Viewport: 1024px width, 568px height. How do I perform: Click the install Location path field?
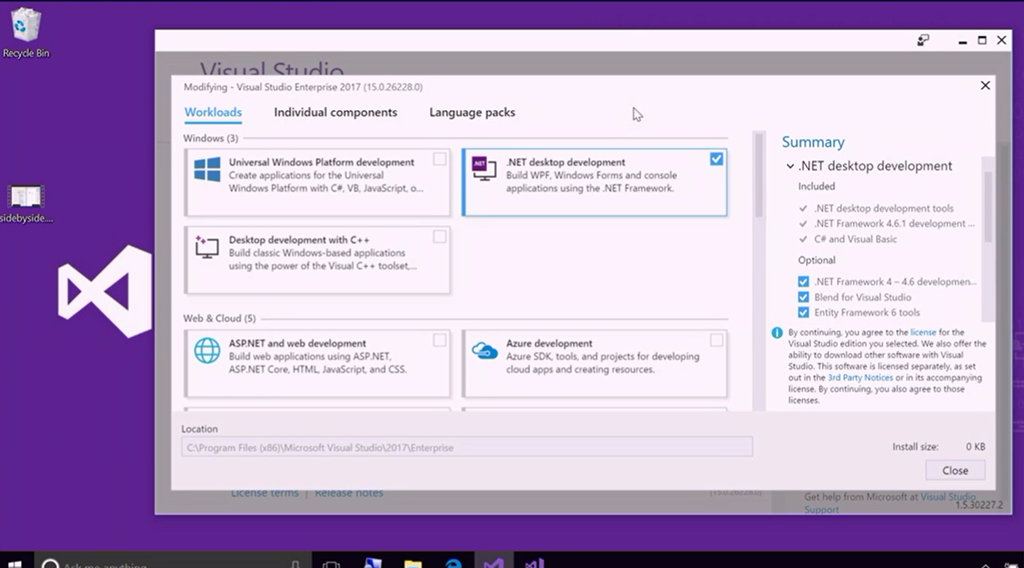(466, 447)
